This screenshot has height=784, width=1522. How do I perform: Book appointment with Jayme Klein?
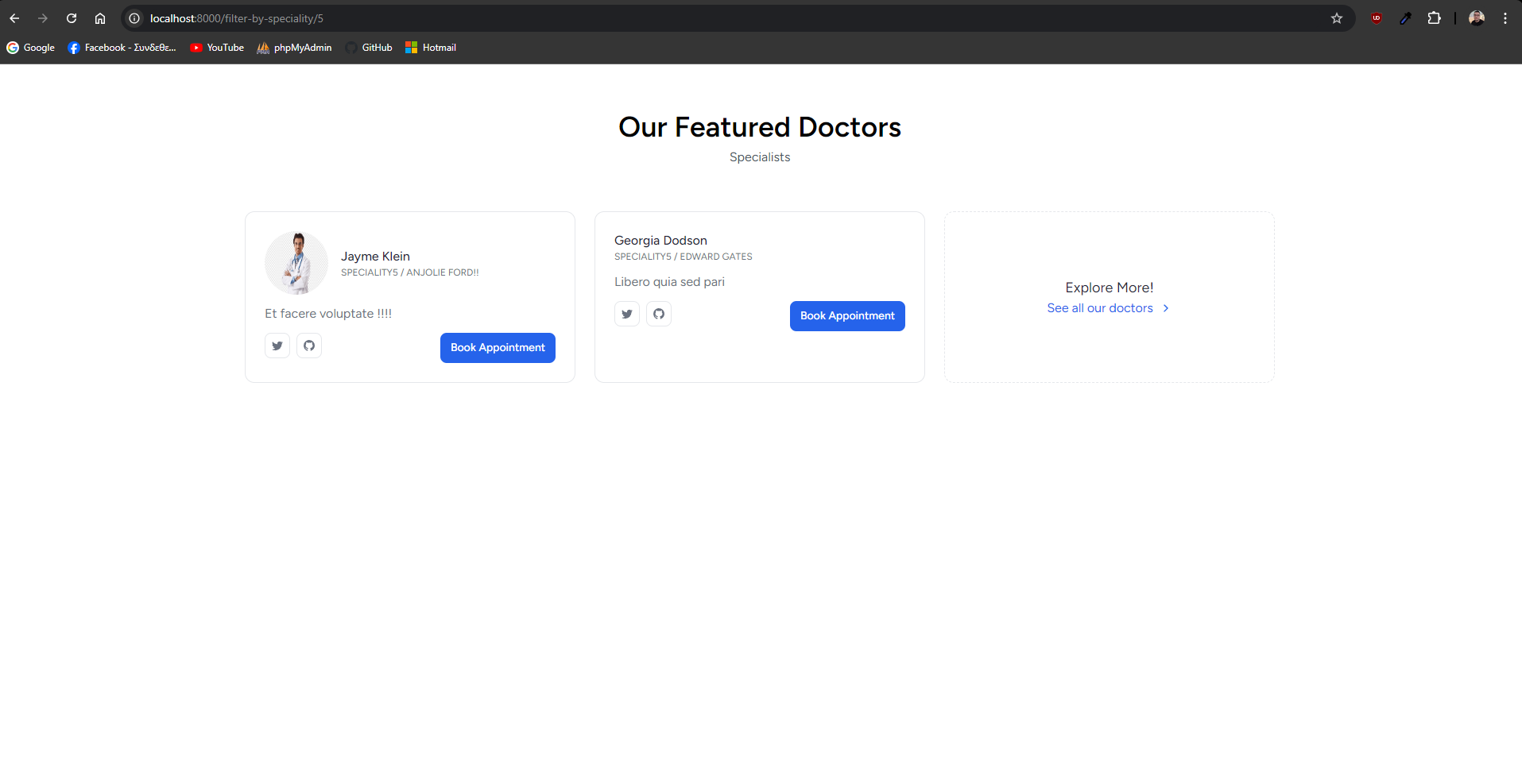click(498, 348)
